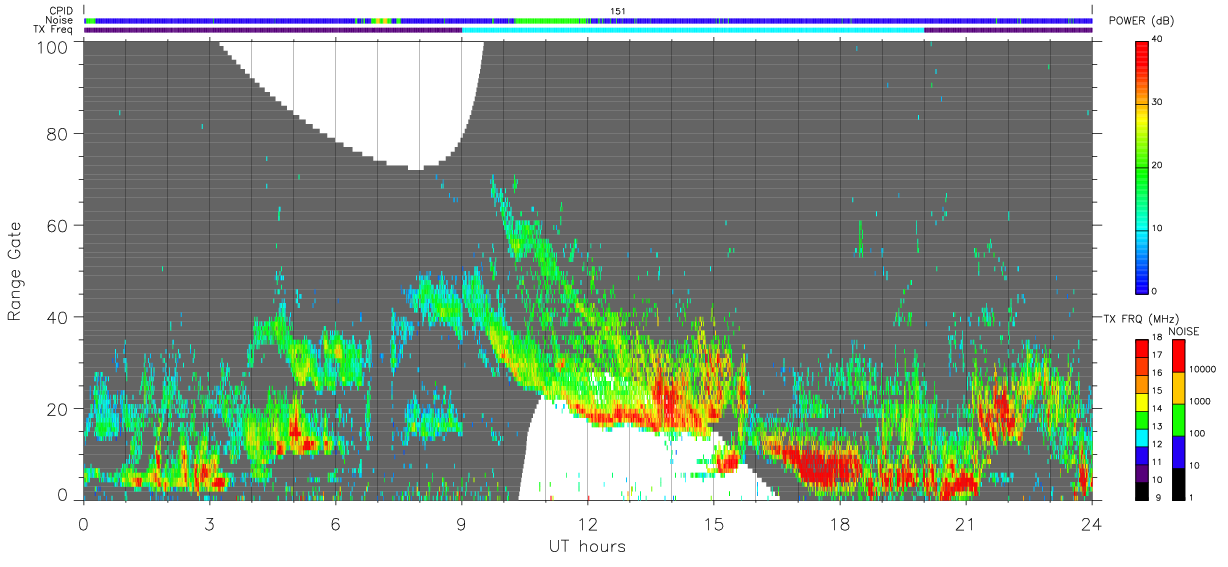
Task: Click the power color scale gradient bar
Action: click(1142, 166)
